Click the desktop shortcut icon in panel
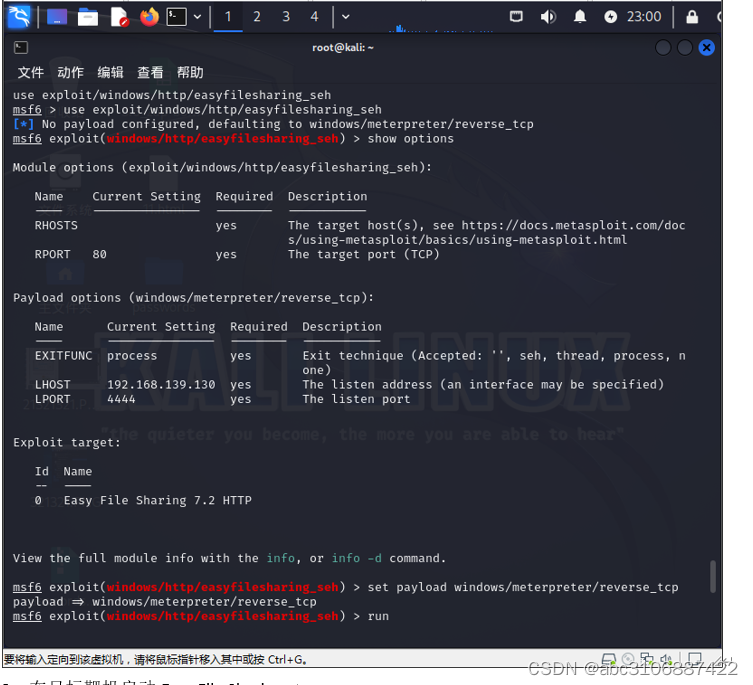Image resolution: width=753 pixels, height=685 pixels. 57,17
